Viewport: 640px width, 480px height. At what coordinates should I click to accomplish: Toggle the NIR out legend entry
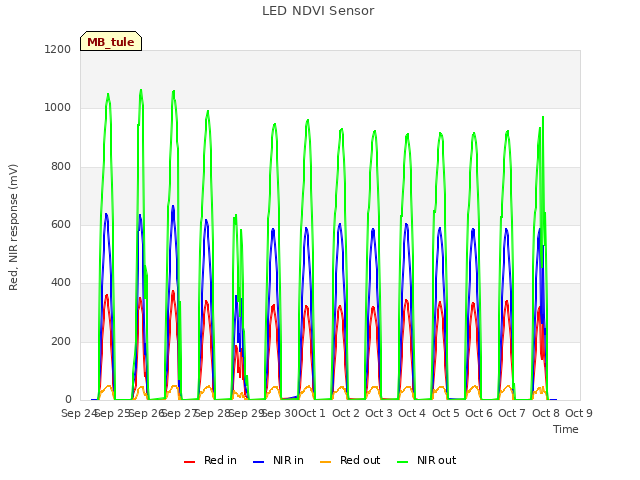pyautogui.click(x=427, y=460)
